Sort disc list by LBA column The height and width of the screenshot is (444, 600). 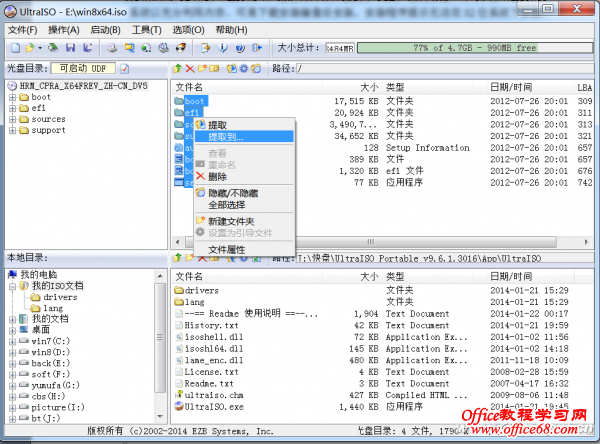point(584,87)
